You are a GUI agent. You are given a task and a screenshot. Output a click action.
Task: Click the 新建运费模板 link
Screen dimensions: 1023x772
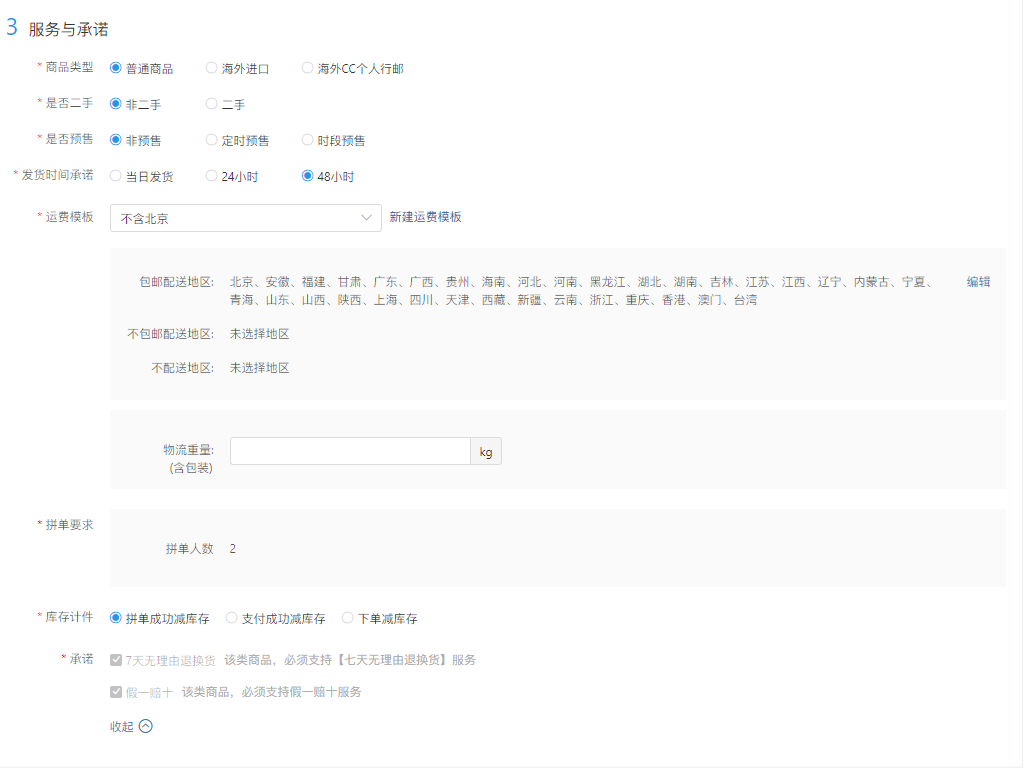[x=425, y=217]
